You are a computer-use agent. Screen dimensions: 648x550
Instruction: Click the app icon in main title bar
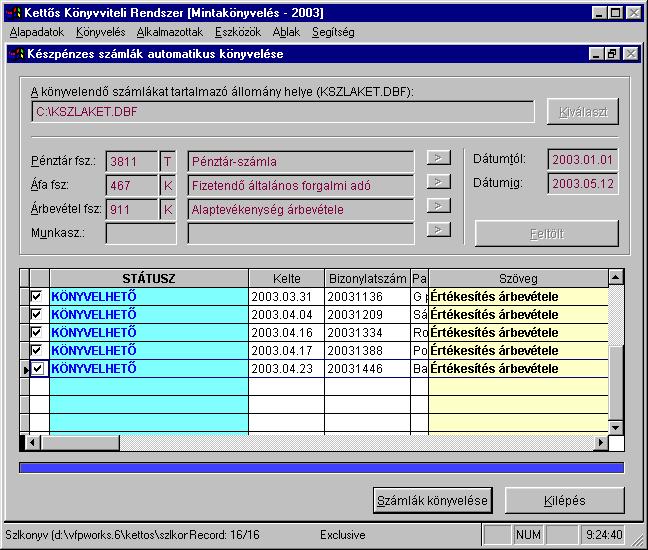click(x=14, y=13)
